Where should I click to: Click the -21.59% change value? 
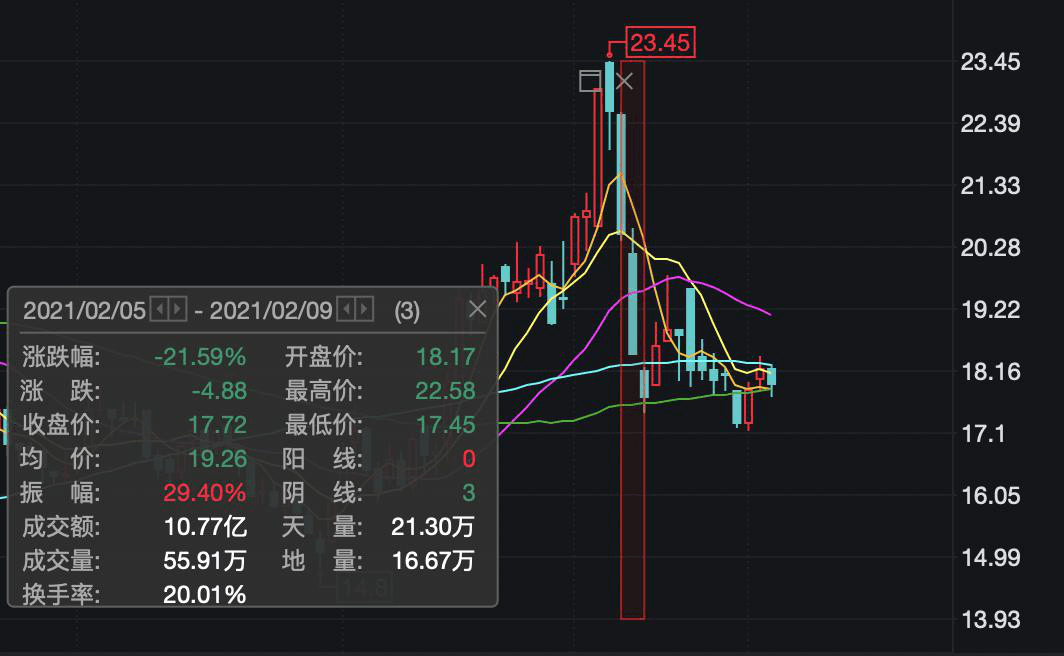point(200,357)
